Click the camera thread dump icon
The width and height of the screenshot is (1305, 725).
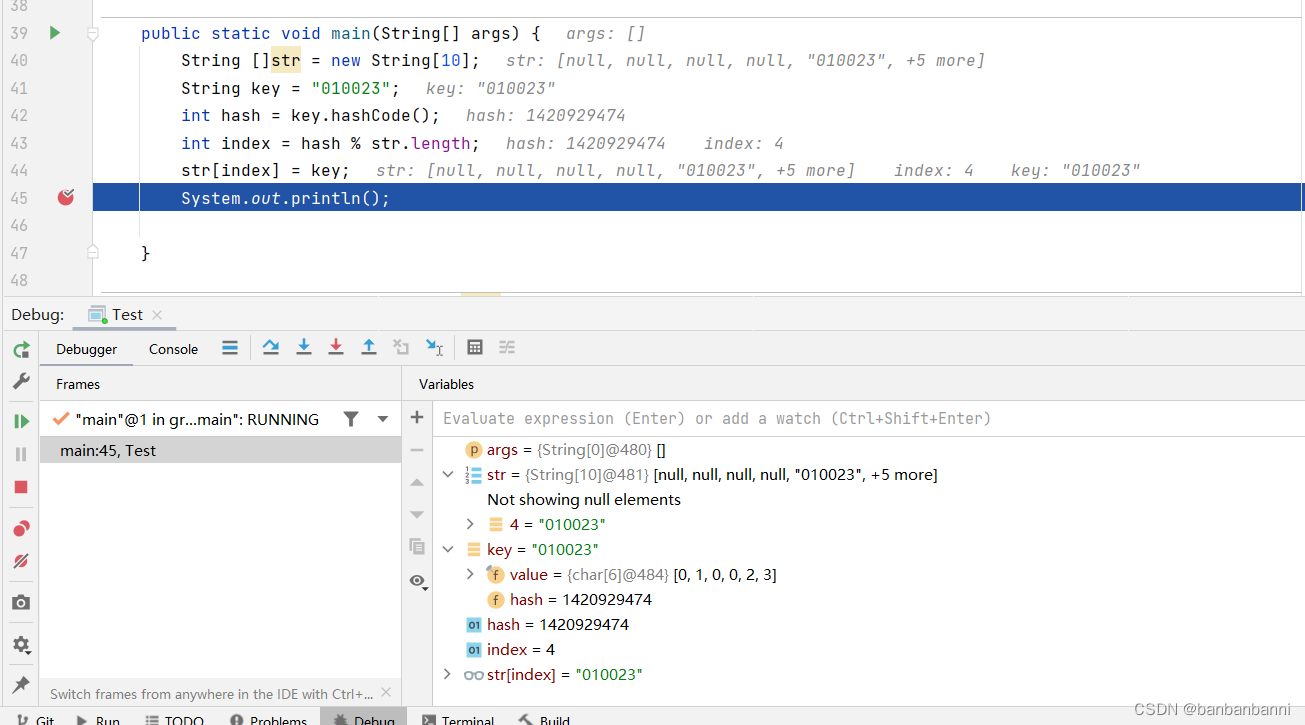coord(21,602)
